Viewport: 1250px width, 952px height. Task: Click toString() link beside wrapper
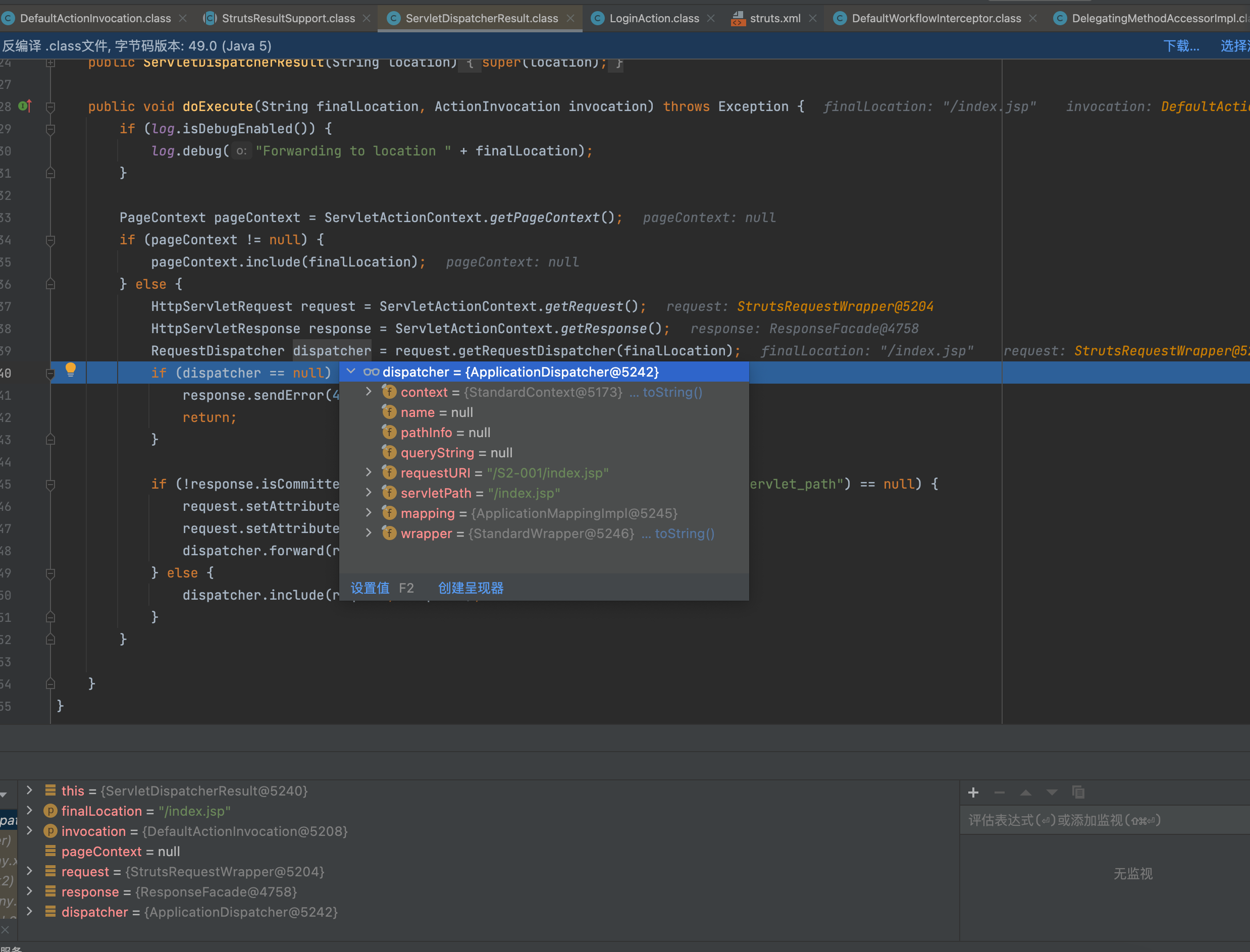coord(685,533)
